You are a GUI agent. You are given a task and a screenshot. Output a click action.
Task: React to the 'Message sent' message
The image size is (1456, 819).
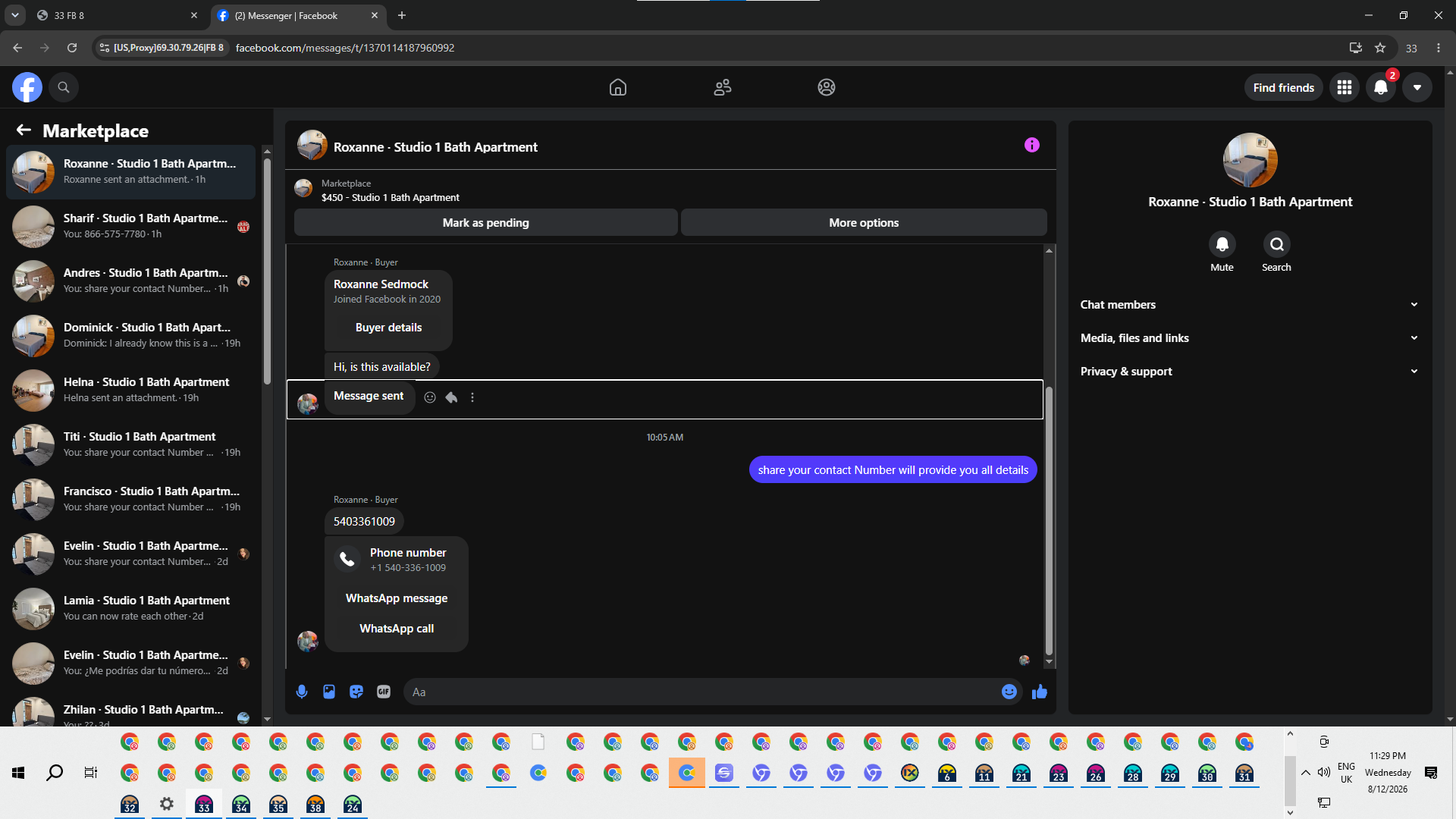[430, 397]
